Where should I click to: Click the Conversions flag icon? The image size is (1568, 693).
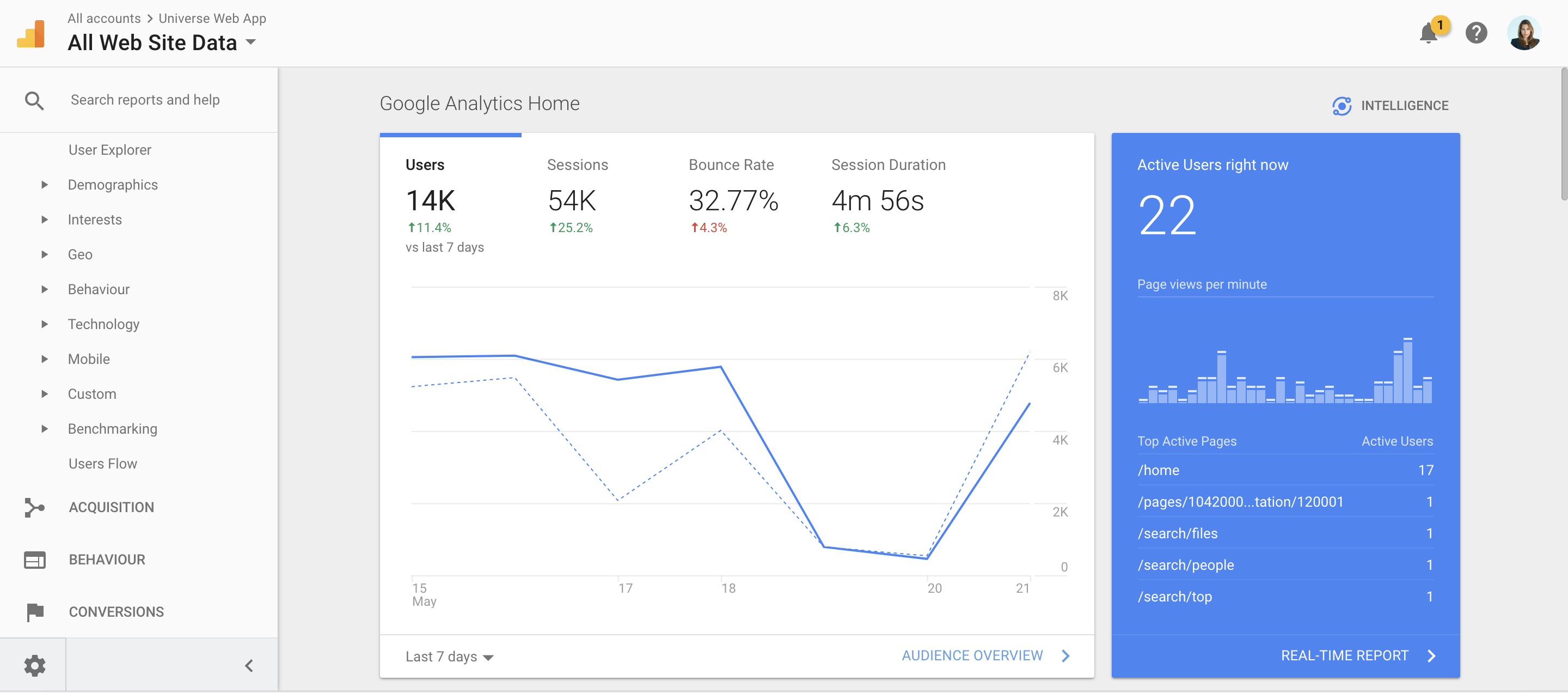(34, 612)
